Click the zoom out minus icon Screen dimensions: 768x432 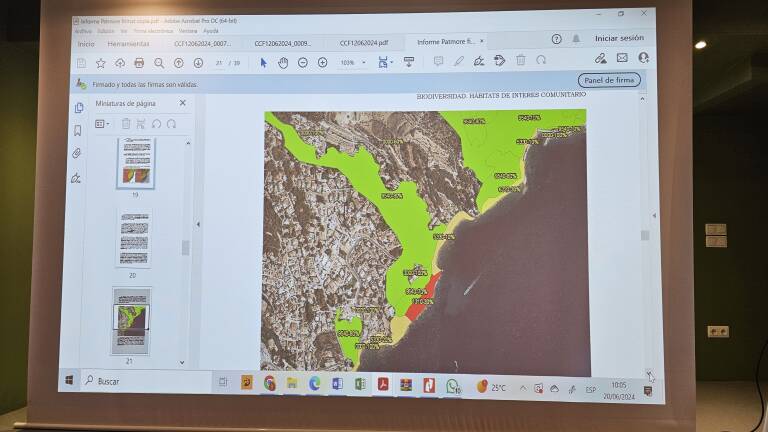click(303, 63)
